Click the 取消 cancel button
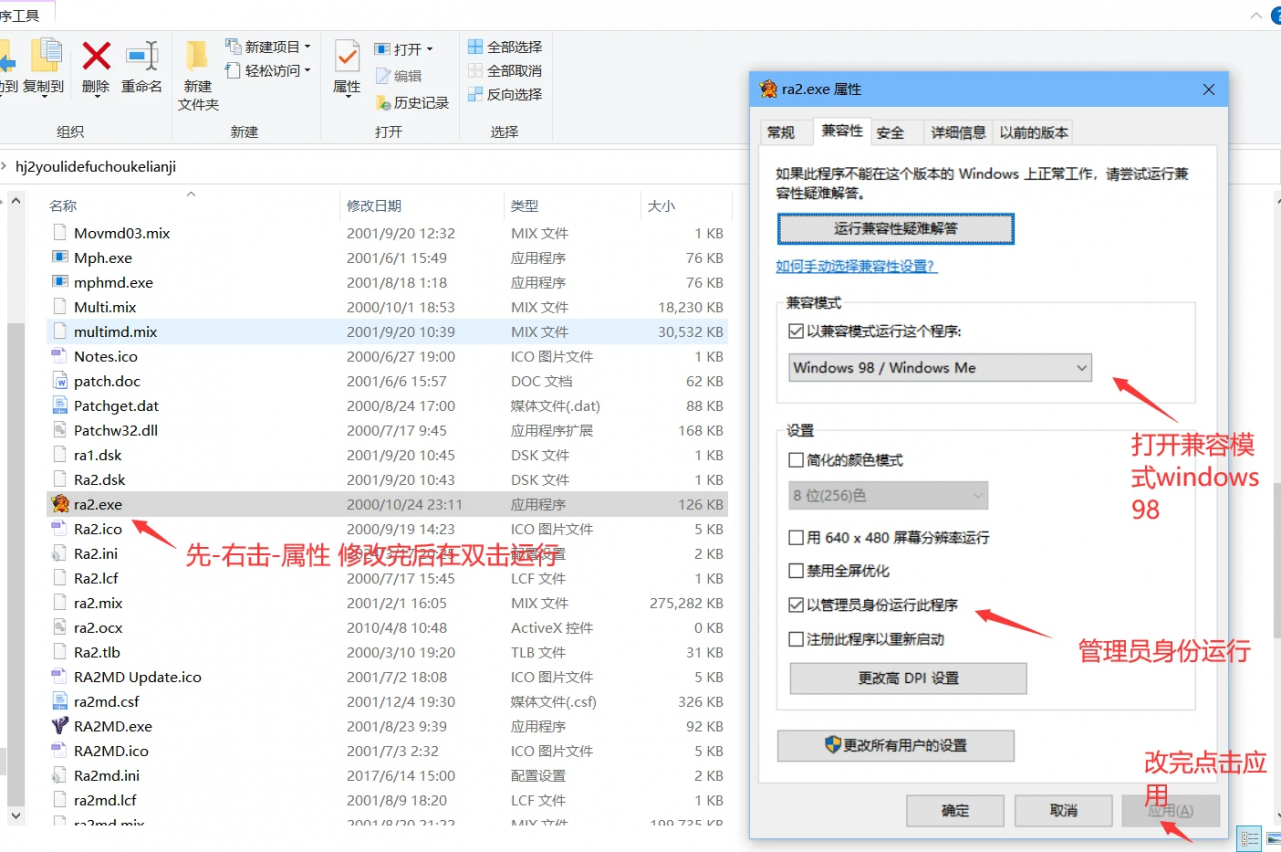This screenshot has height=852, width=1281. point(1063,811)
